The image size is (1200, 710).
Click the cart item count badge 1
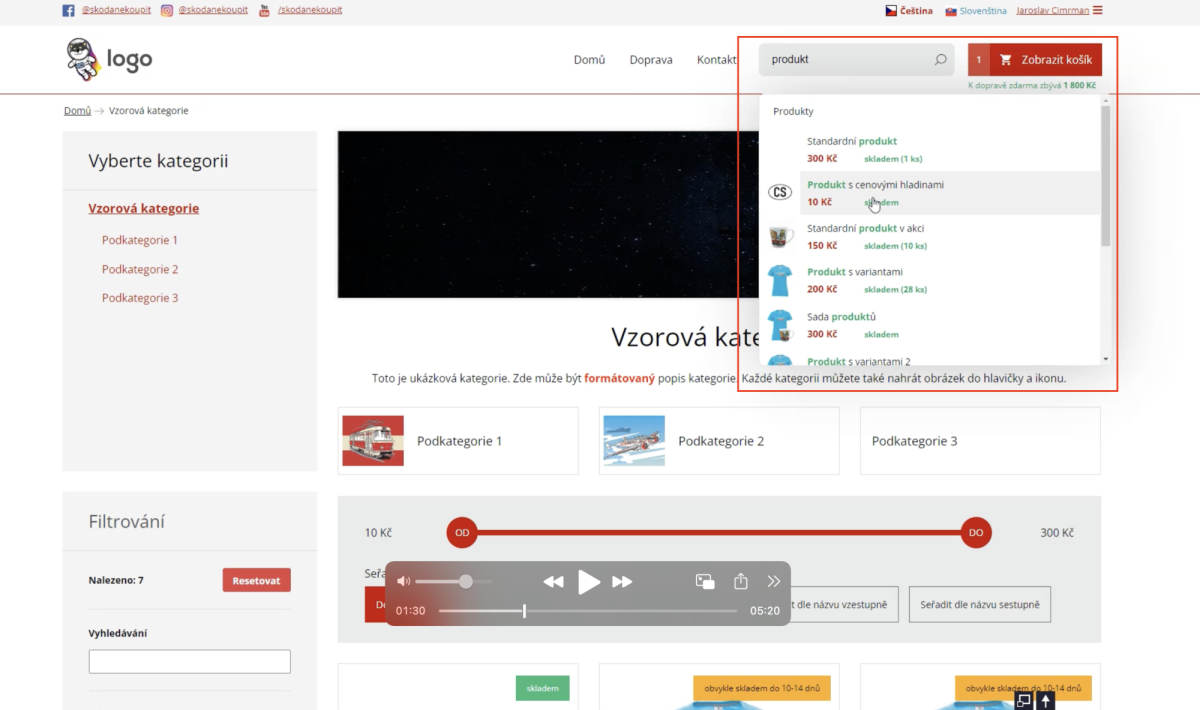tap(979, 60)
